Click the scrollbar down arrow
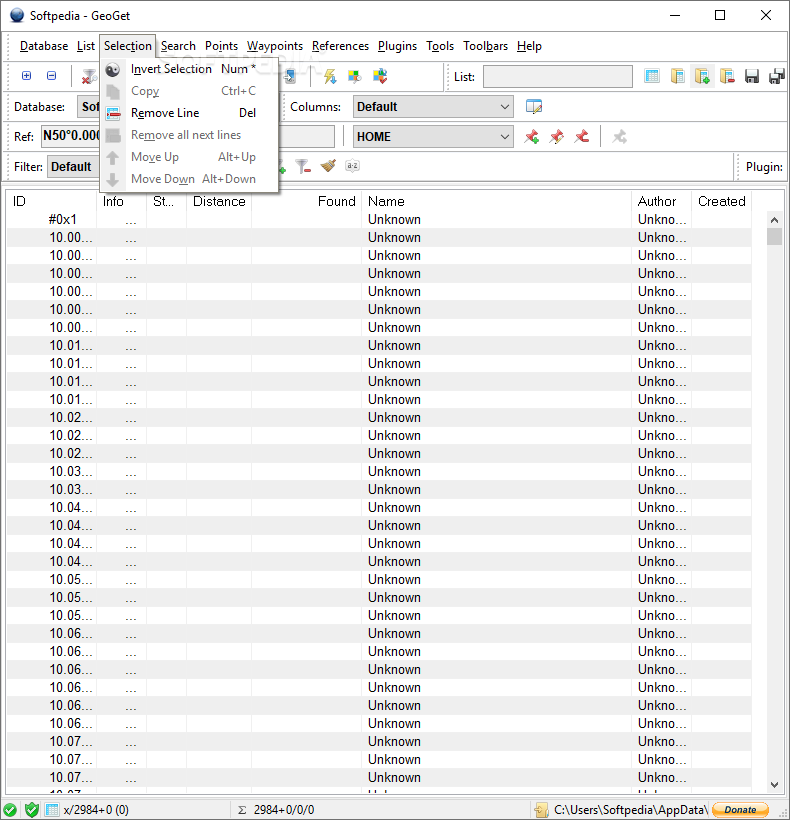790x820 pixels. [x=774, y=784]
